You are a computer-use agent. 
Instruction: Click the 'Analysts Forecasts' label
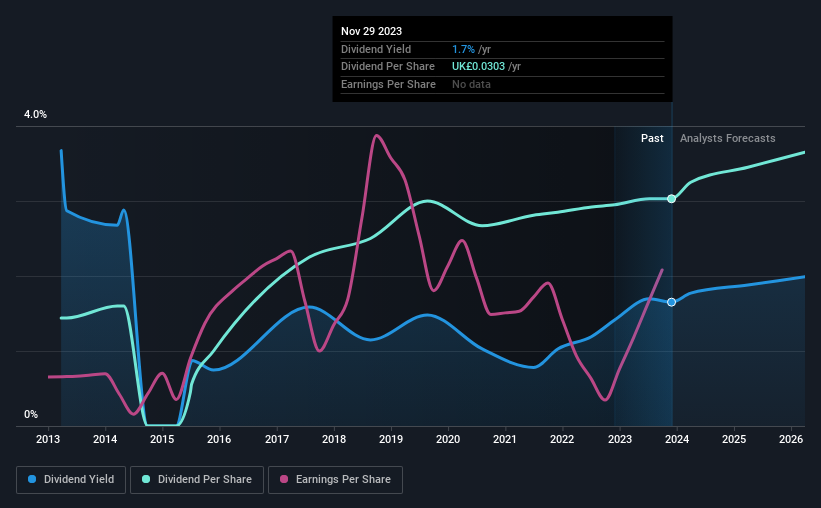(727, 138)
